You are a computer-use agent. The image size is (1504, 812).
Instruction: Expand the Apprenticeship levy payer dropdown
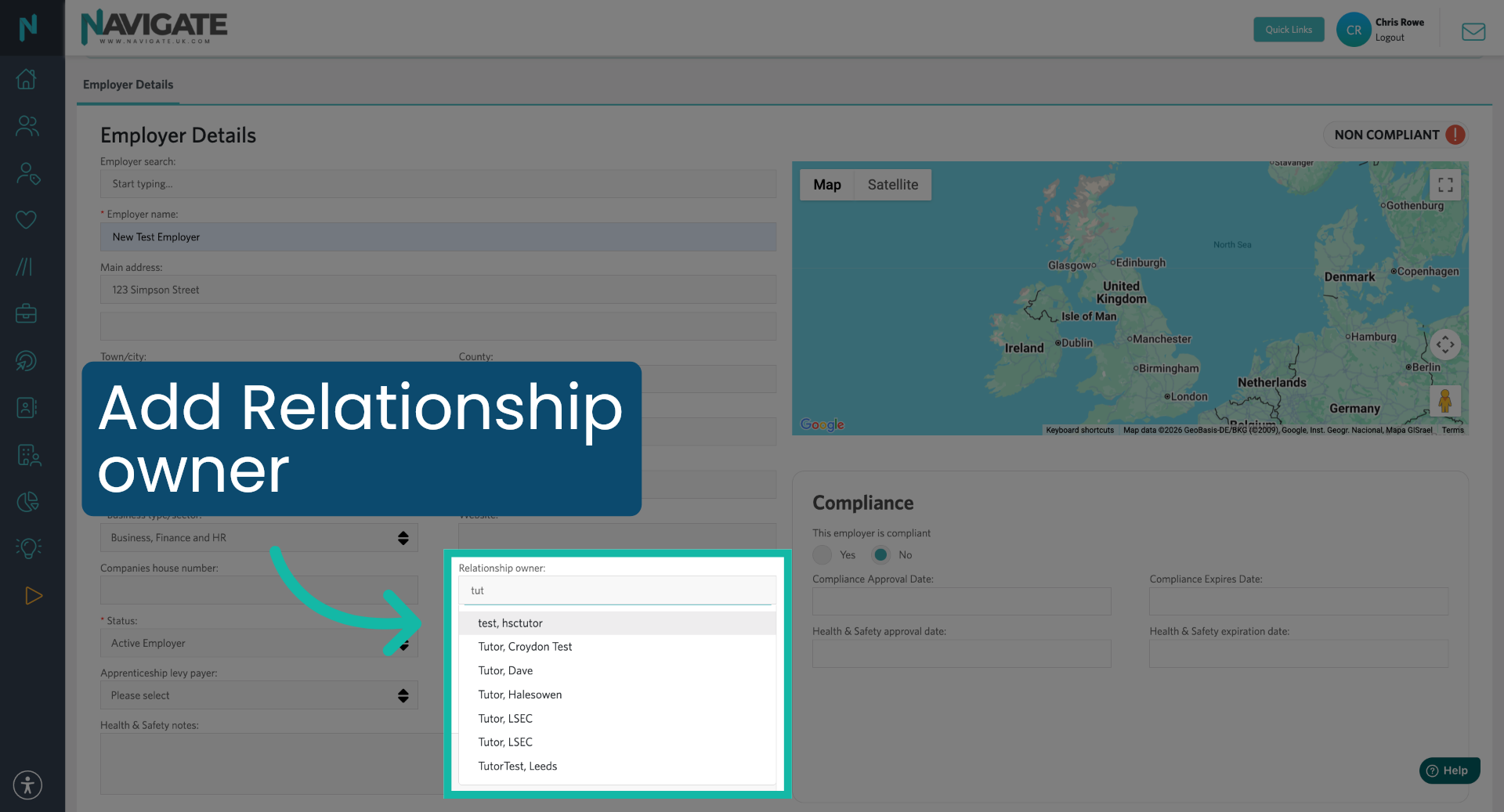click(x=259, y=695)
